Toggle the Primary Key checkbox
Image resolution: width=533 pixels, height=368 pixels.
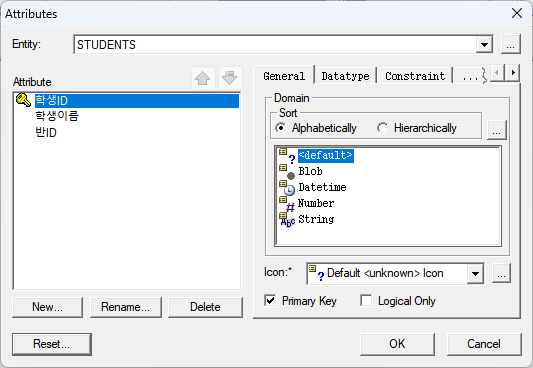click(x=270, y=301)
